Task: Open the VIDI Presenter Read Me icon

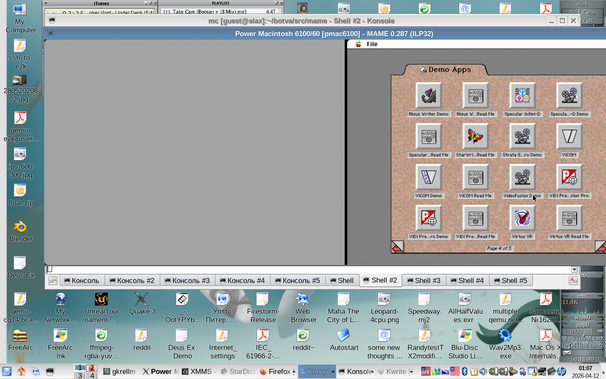Action: 475,218
